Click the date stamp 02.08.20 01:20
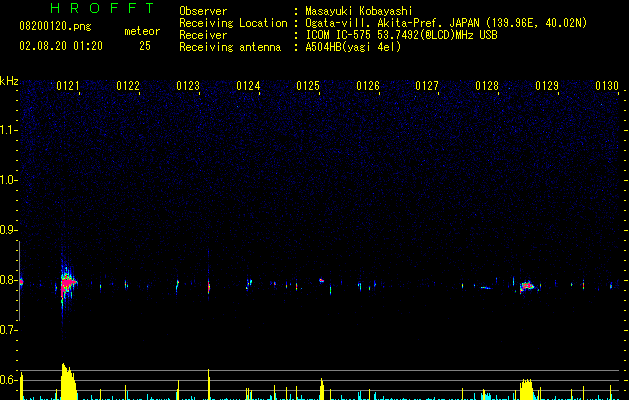This screenshot has height=400, width=629. [x=61, y=46]
